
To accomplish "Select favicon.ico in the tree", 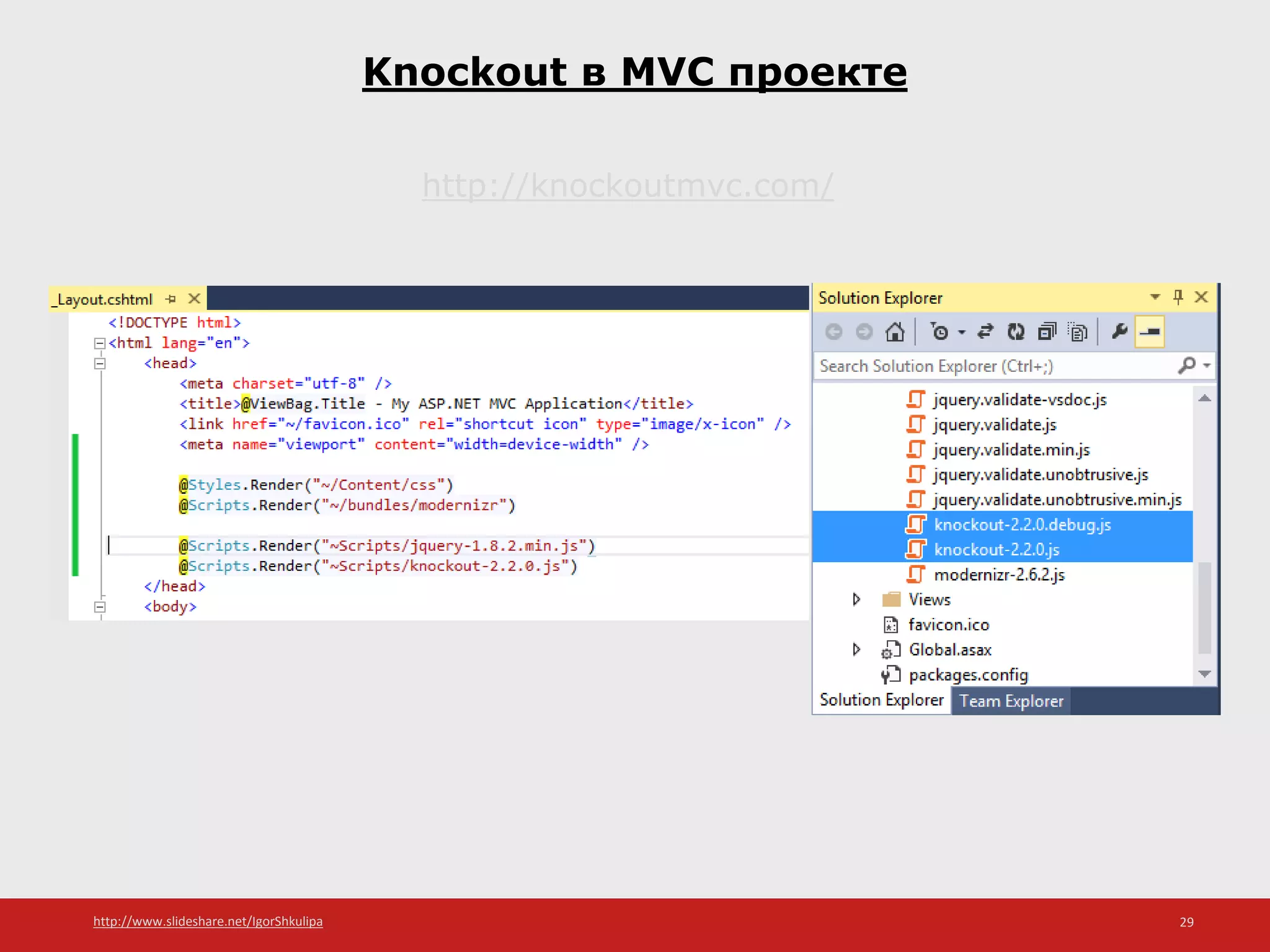I will click(948, 625).
